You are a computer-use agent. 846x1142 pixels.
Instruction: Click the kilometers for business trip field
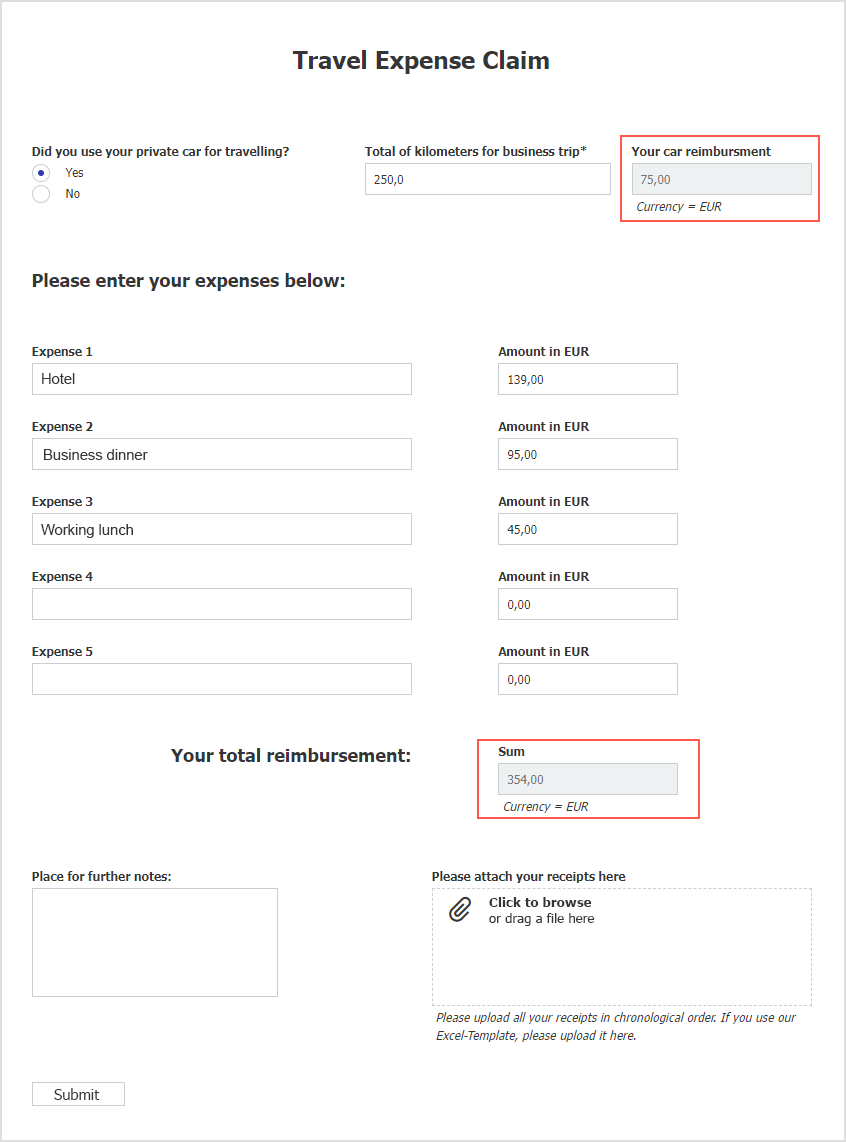(x=487, y=179)
